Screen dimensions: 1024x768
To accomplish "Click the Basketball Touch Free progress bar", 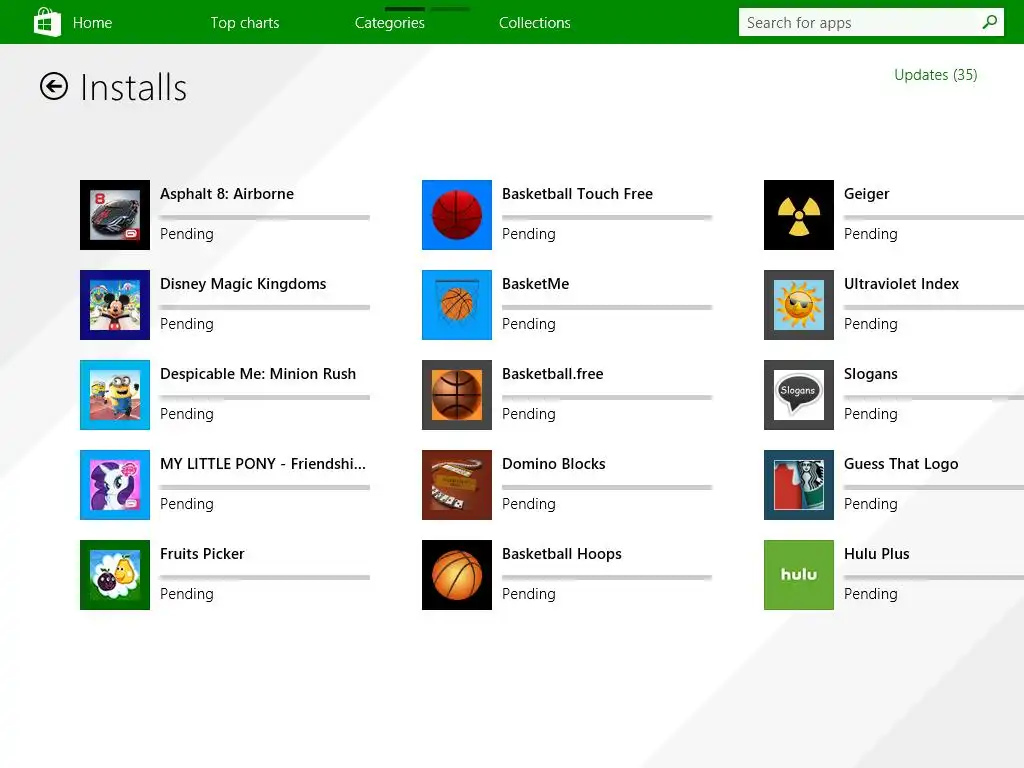I will (x=607, y=217).
